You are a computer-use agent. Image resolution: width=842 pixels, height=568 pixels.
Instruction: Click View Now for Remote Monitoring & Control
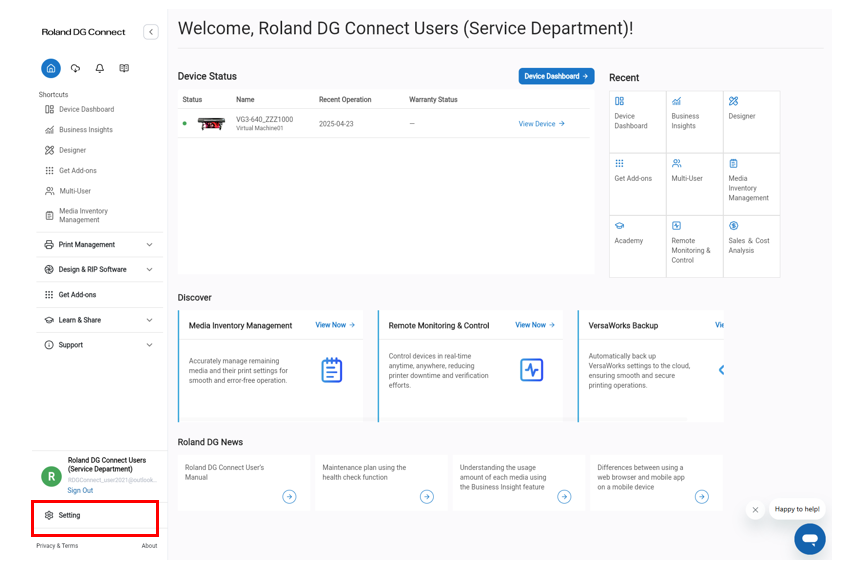coord(535,325)
